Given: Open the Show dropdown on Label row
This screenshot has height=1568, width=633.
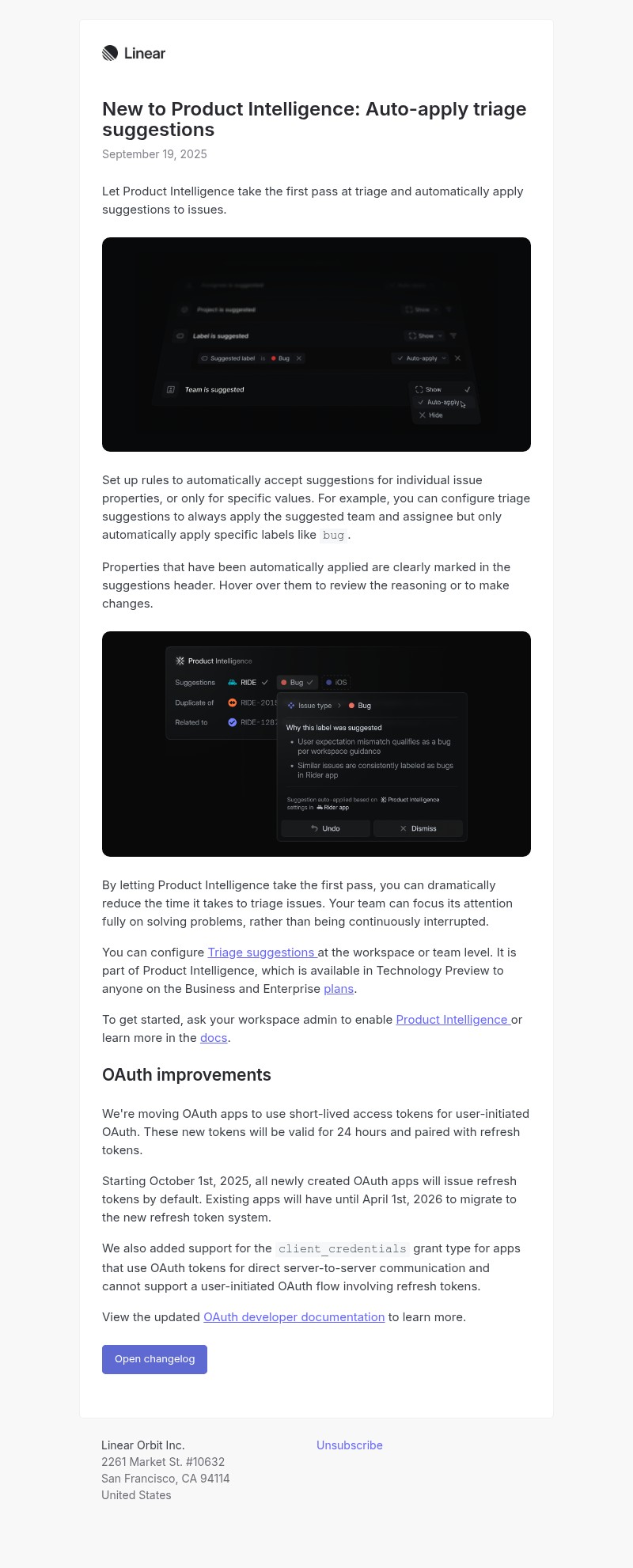Looking at the screenshot, I should (425, 336).
